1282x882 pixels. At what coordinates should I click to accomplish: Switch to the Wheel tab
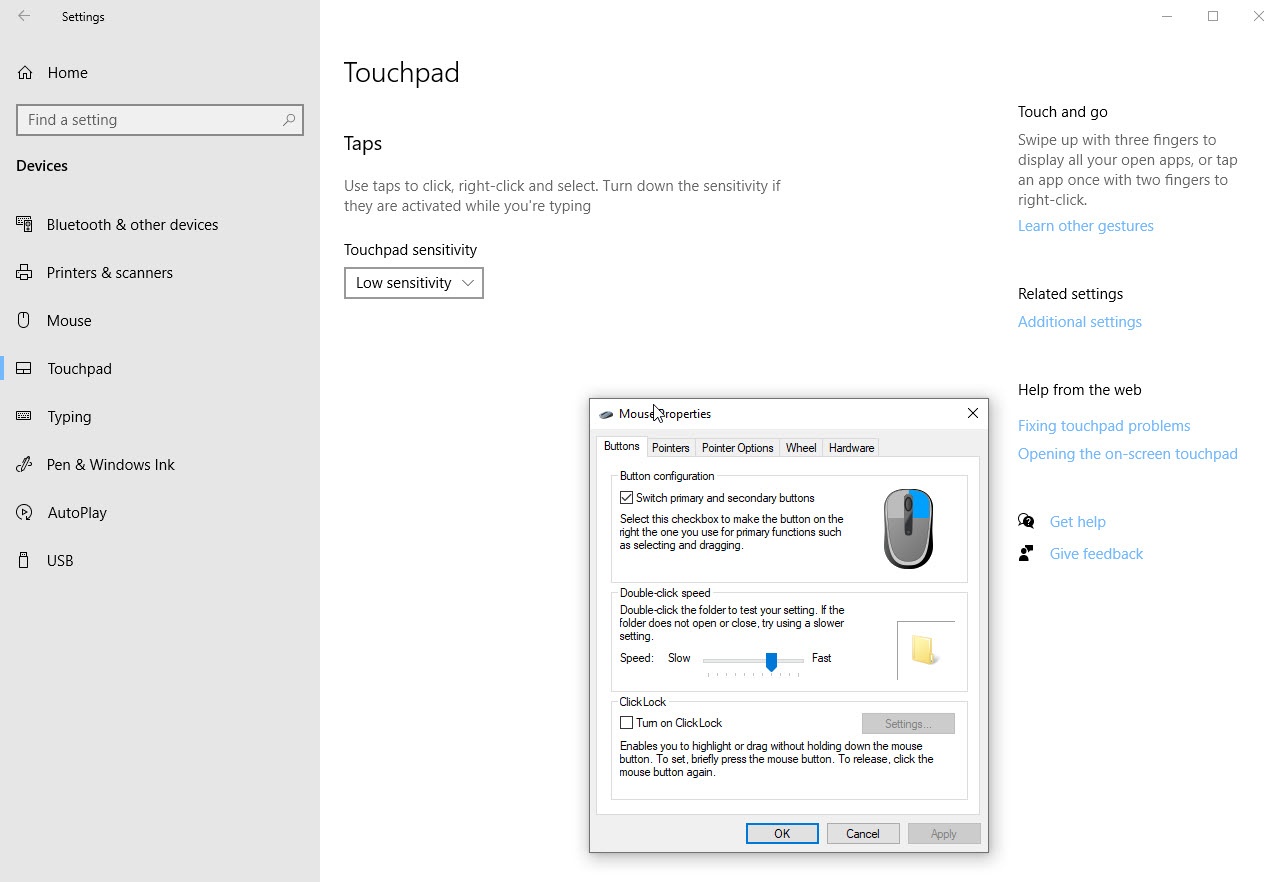click(x=801, y=448)
